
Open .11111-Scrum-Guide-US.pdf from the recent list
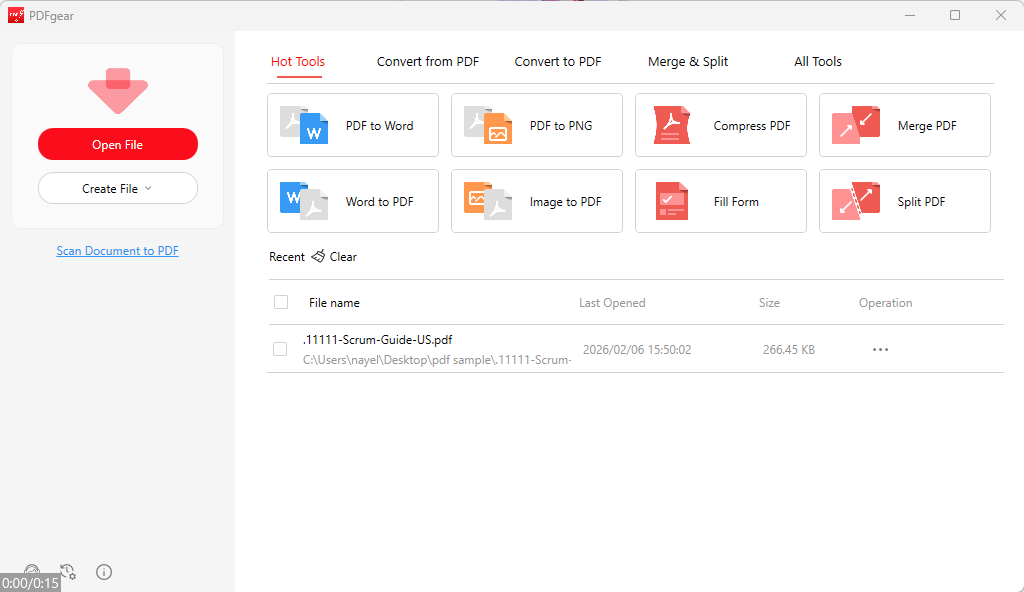[377, 340]
